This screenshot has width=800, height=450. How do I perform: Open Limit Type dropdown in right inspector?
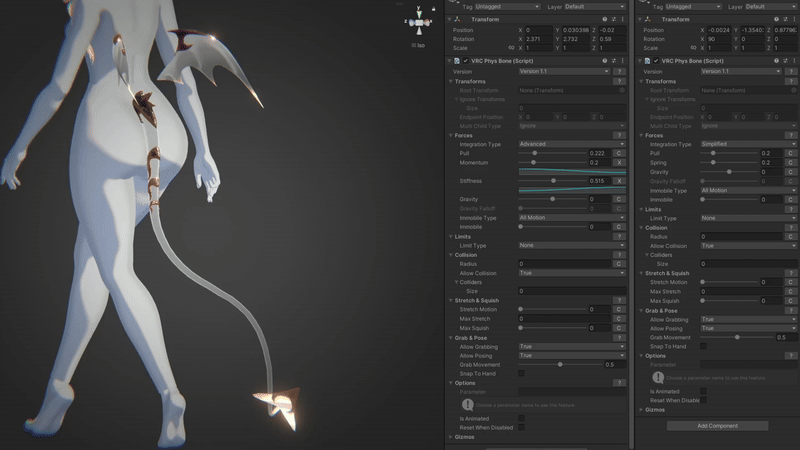pos(748,218)
